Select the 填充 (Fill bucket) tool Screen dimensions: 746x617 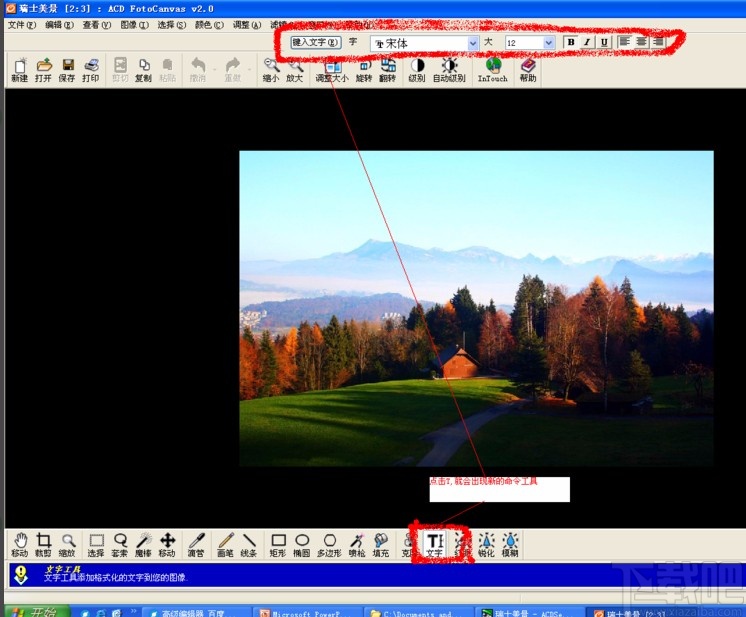(x=381, y=545)
